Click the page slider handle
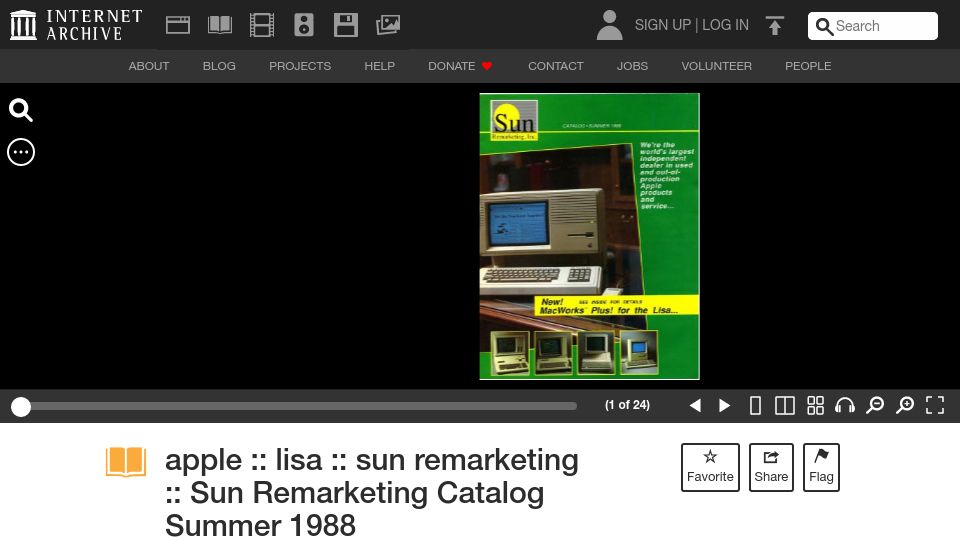 pos(21,407)
